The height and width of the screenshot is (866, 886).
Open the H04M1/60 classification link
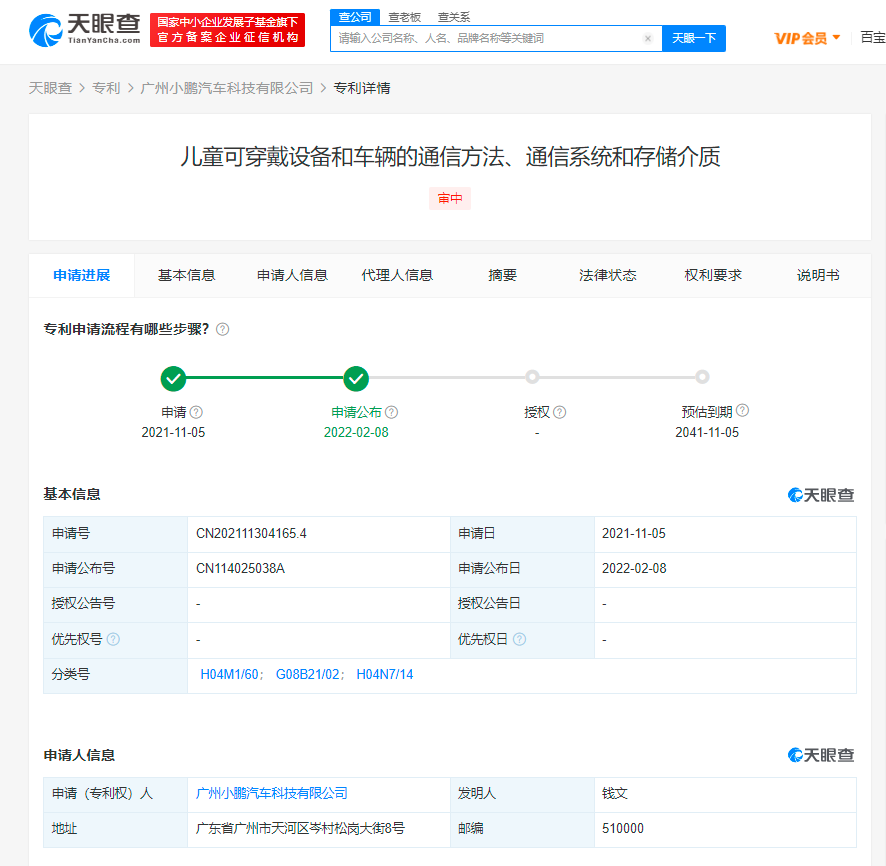click(x=231, y=675)
